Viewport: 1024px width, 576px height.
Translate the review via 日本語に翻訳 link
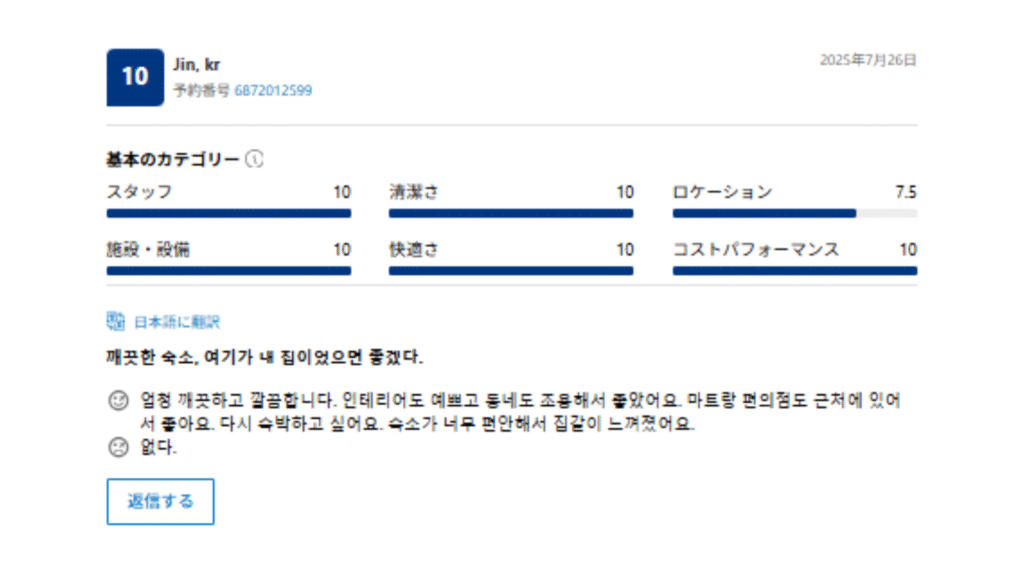click(x=177, y=322)
